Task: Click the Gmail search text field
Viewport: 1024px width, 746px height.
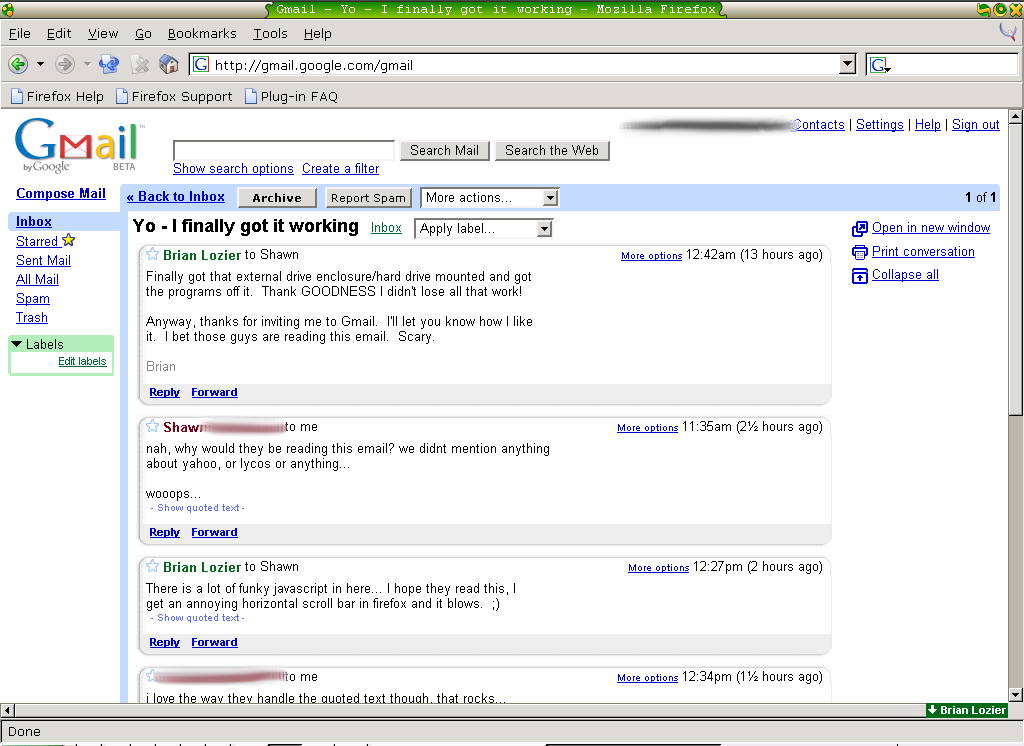Action: coord(284,150)
